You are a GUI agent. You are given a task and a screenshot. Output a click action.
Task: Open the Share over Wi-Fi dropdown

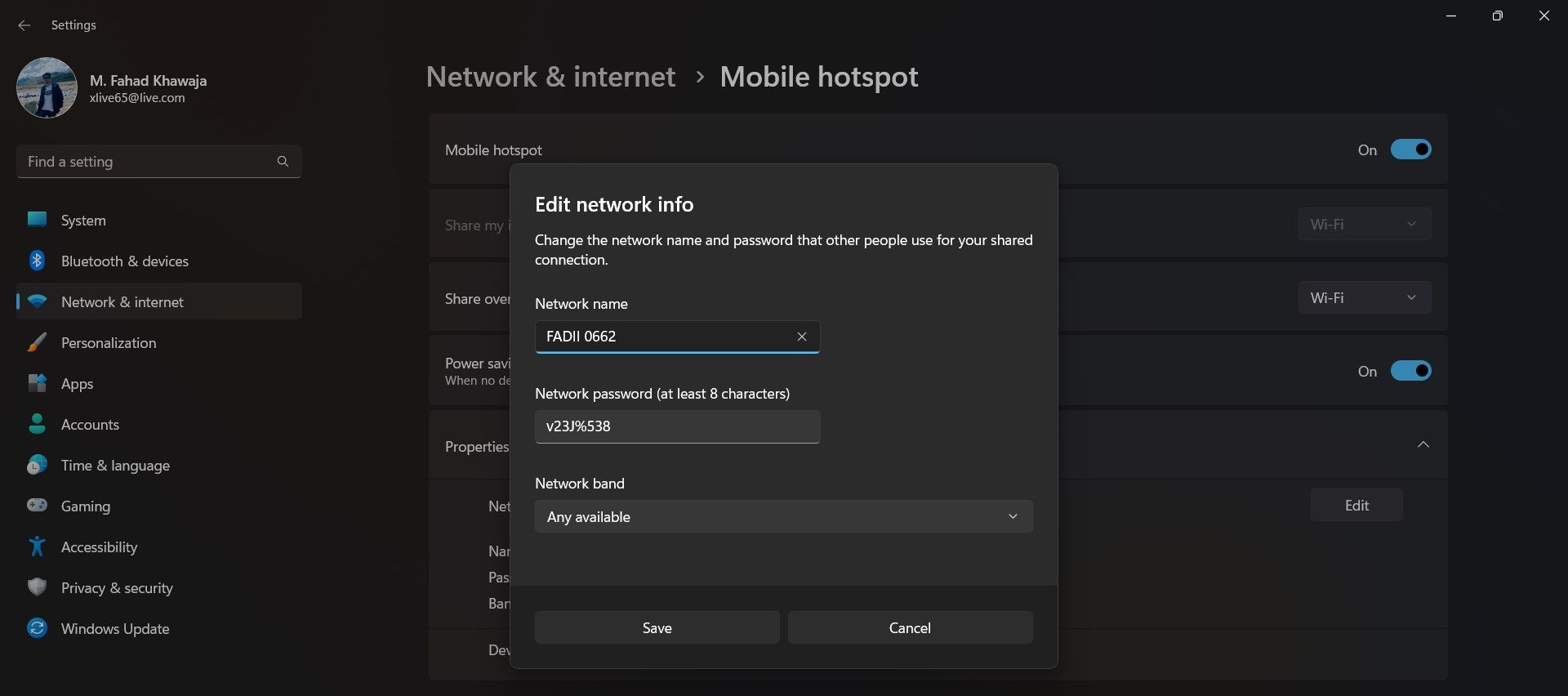pyautogui.click(x=1364, y=297)
